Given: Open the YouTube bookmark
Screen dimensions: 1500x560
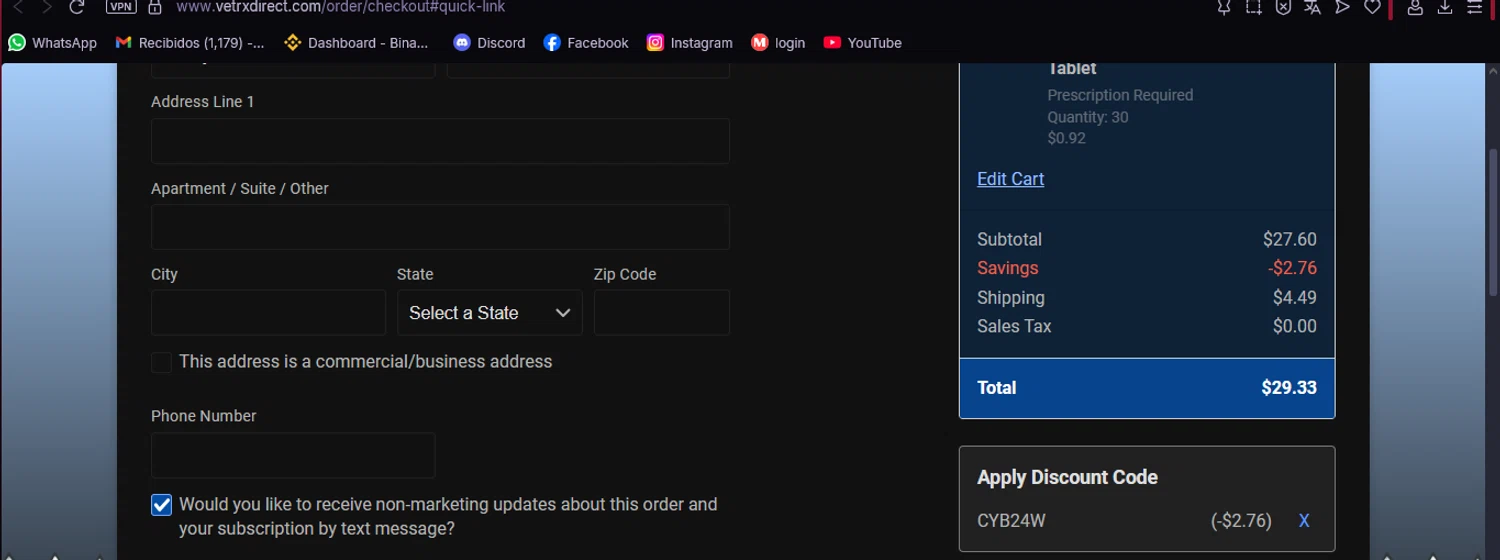Looking at the screenshot, I should 862,43.
